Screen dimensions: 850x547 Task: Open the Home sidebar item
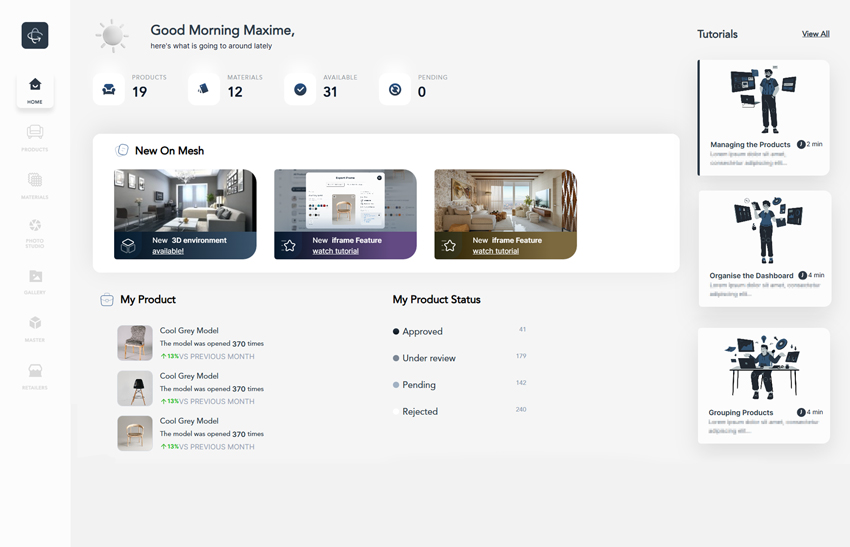point(35,90)
